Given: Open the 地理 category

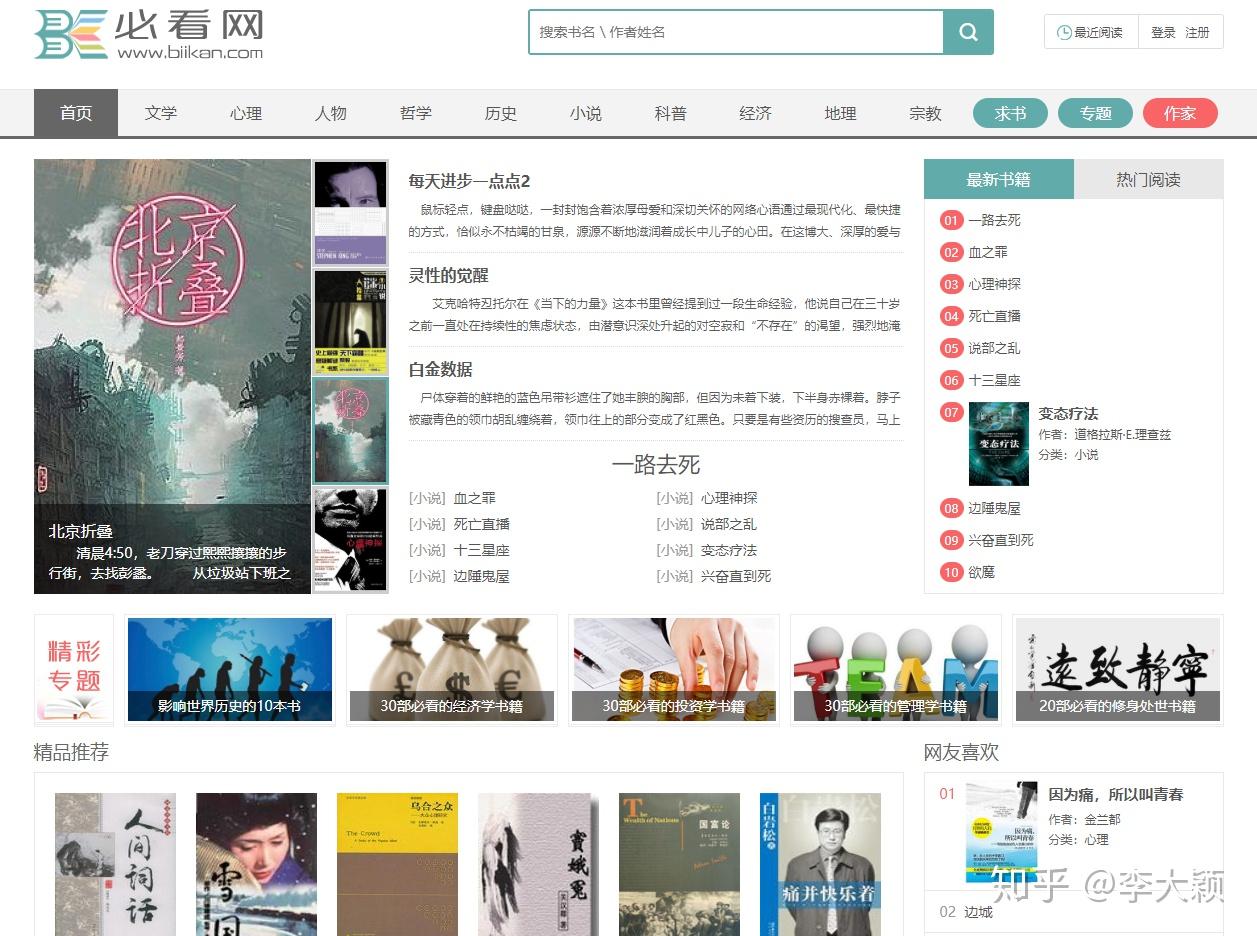Looking at the screenshot, I should [x=840, y=113].
